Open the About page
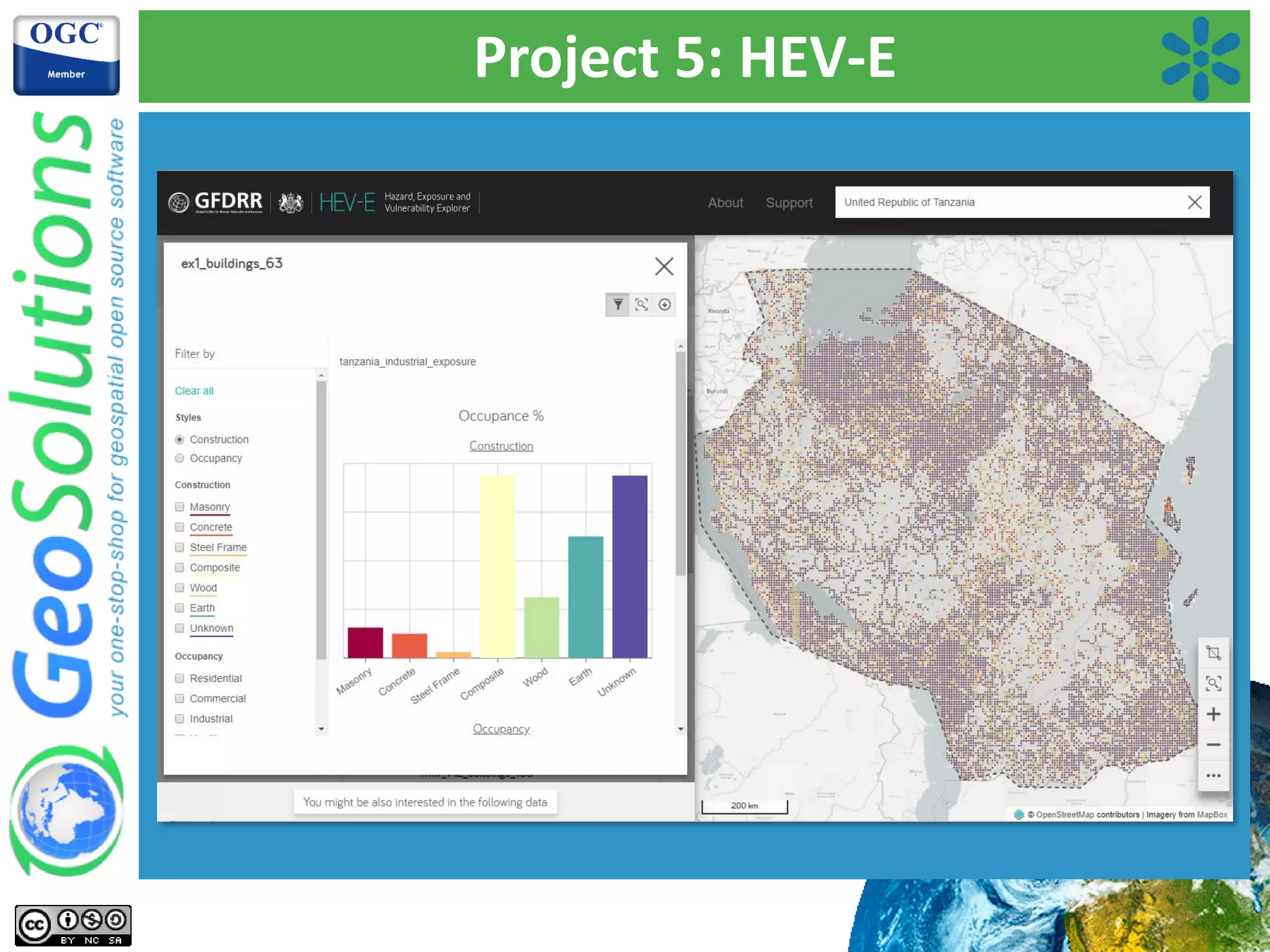This screenshot has height=952, width=1270. coord(726,203)
